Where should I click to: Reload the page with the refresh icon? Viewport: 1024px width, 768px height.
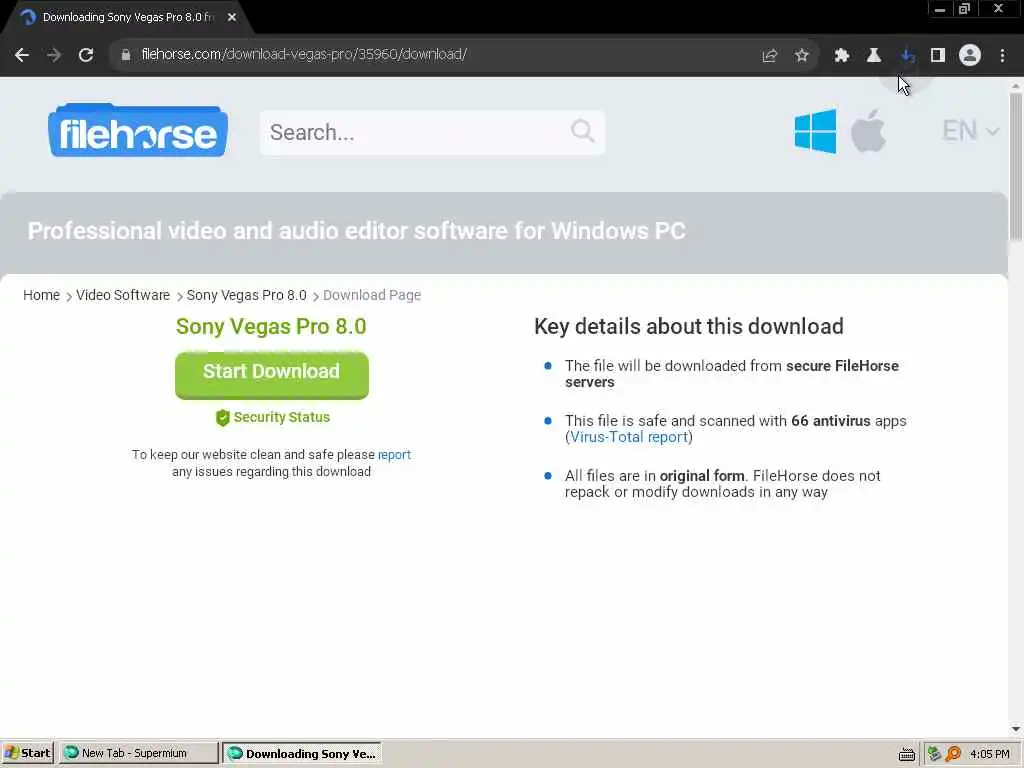(86, 55)
